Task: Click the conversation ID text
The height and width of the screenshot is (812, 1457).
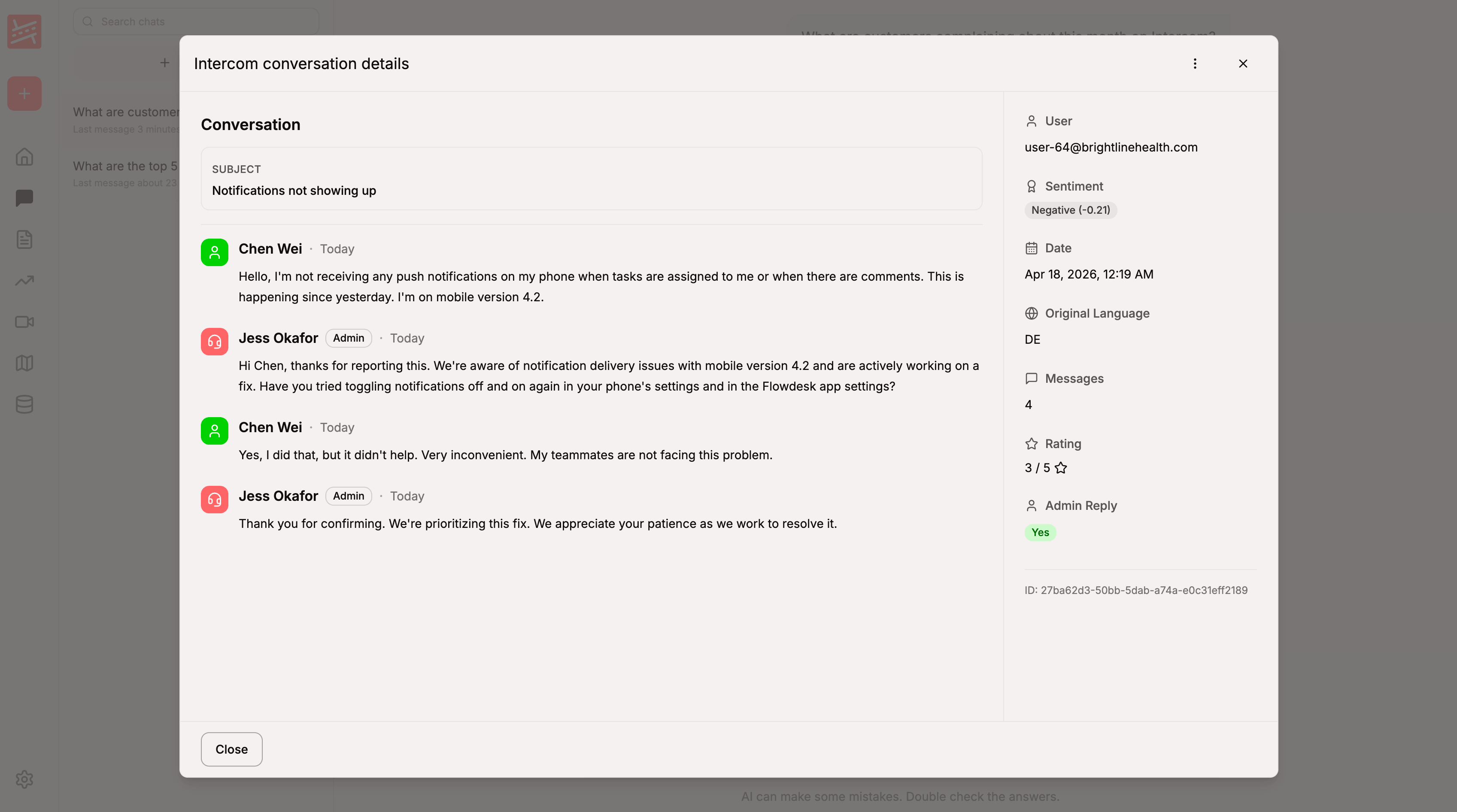Action: 1136,591
